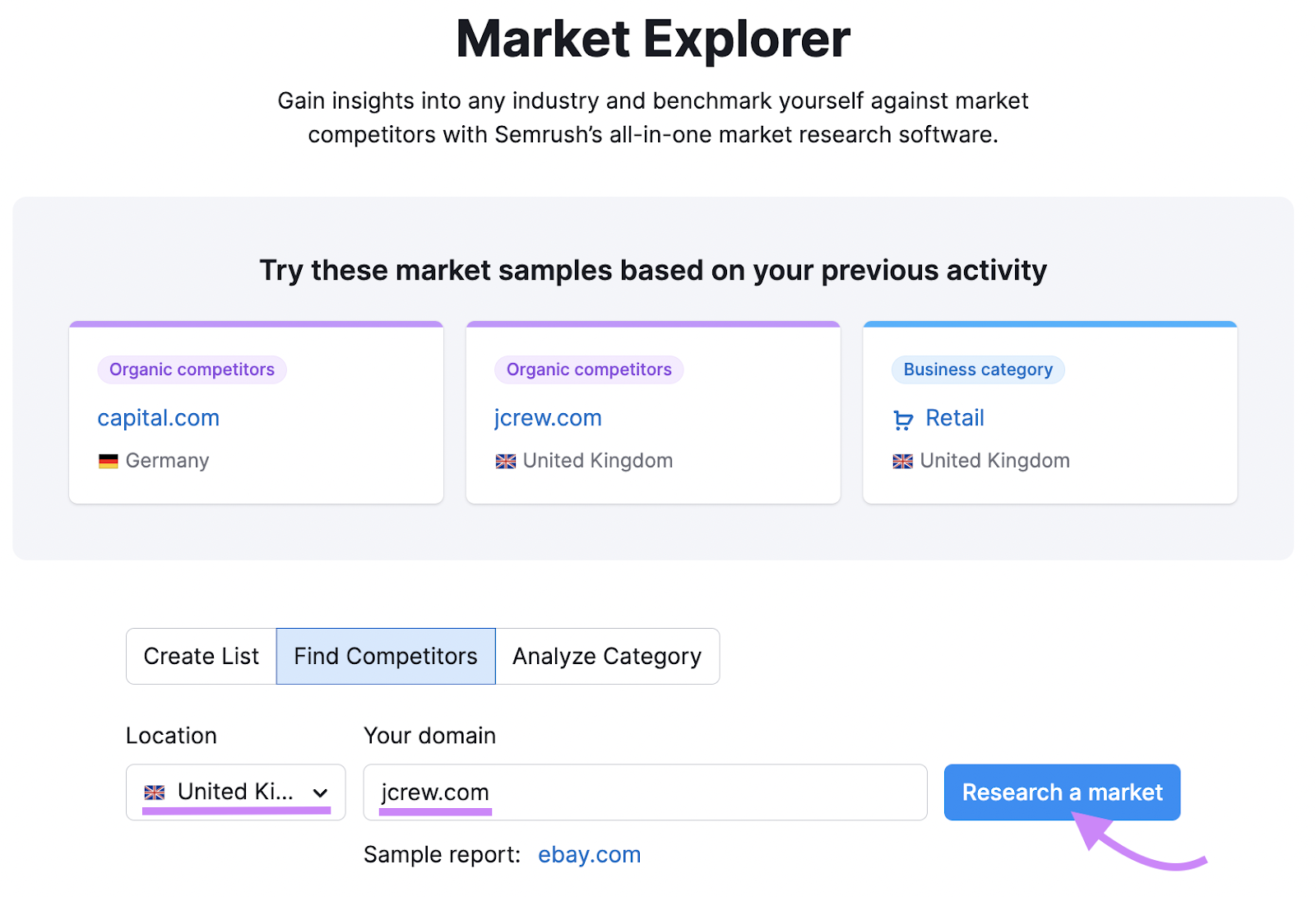The image size is (1316, 897).
Task: Open the Analyze Category tab
Action: pyautogui.click(x=607, y=657)
